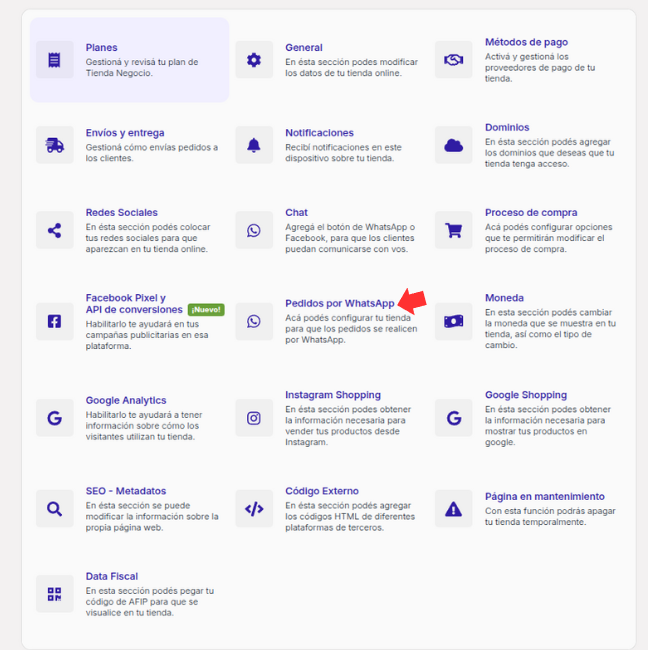648x650 pixels.
Task: Click the Pedidos por WhatsApp icon
Action: (254, 321)
